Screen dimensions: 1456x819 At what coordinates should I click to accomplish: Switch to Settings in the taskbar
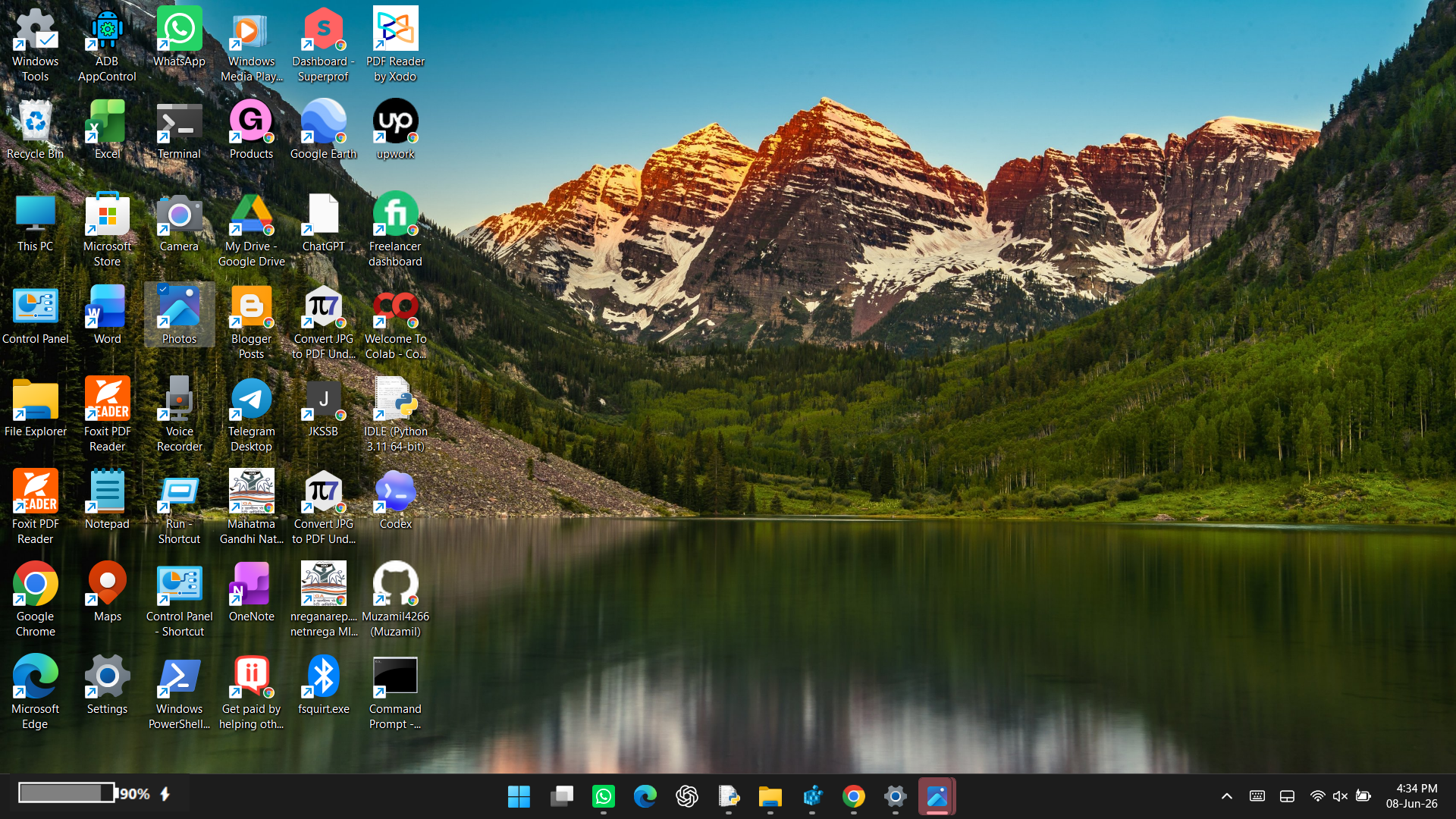click(896, 796)
